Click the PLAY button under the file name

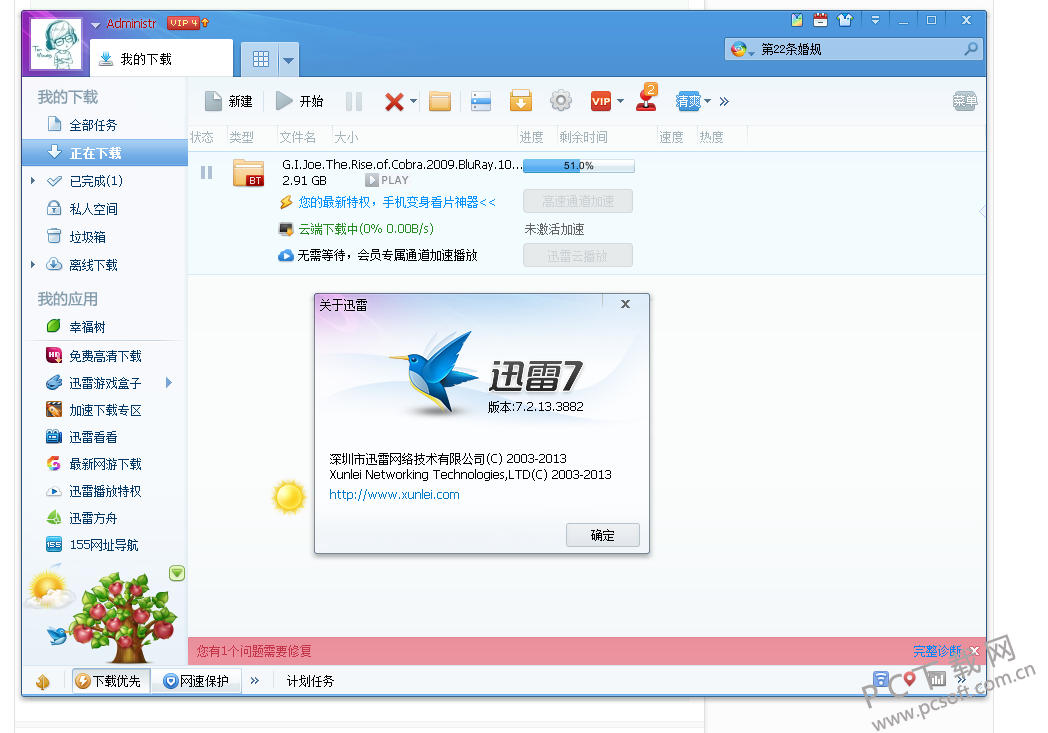click(387, 180)
